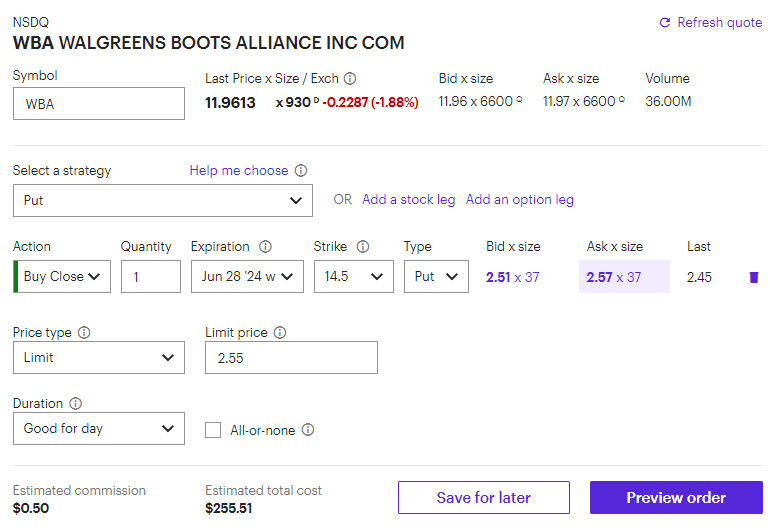Click the Refresh quote icon
This screenshot has width=770, height=528.
(665, 23)
